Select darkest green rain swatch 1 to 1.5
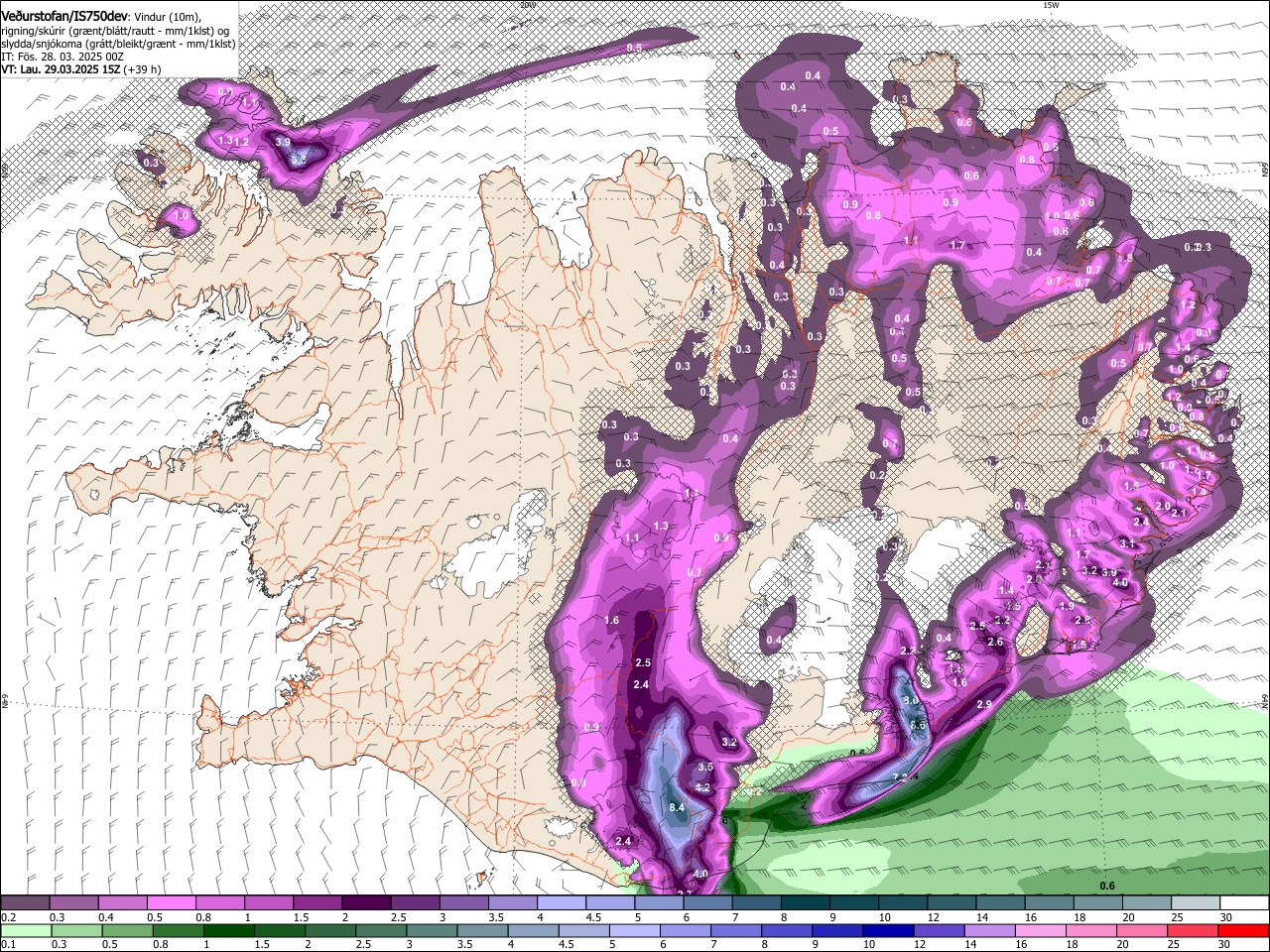Viewport: 1270px width, 952px height. click(x=228, y=930)
